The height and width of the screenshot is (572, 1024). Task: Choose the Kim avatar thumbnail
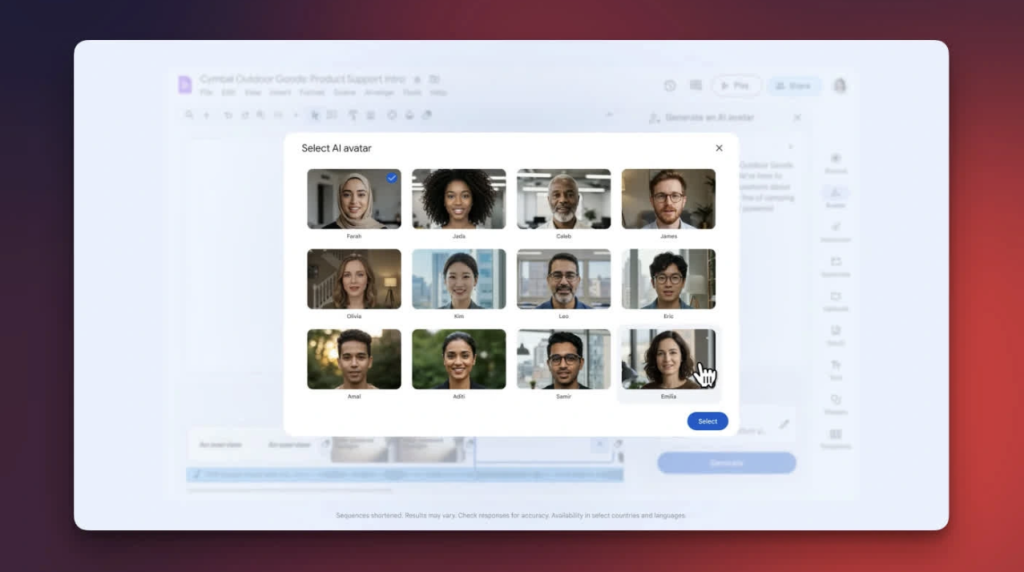[x=459, y=279]
